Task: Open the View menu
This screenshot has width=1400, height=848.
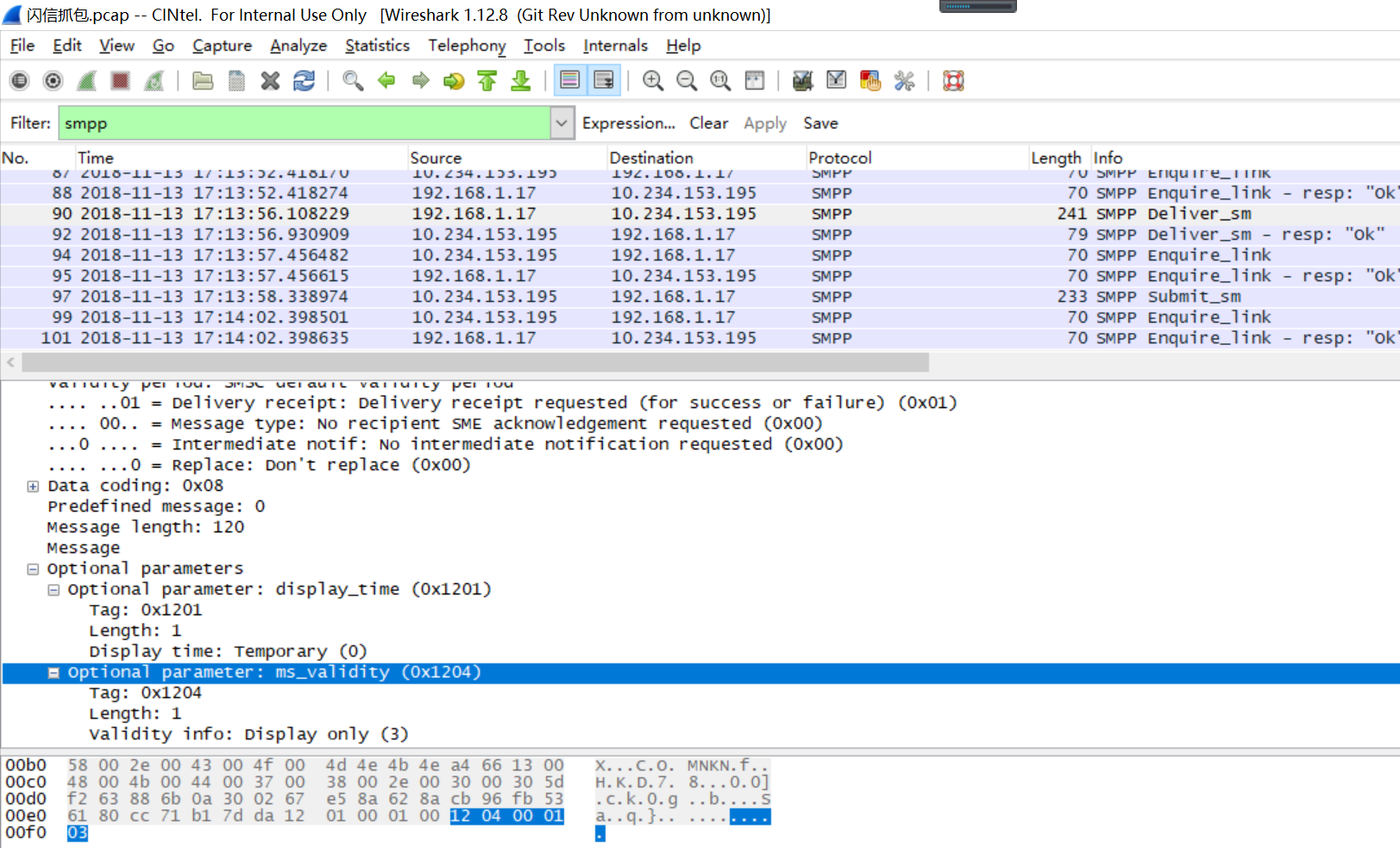Action: click(x=116, y=46)
